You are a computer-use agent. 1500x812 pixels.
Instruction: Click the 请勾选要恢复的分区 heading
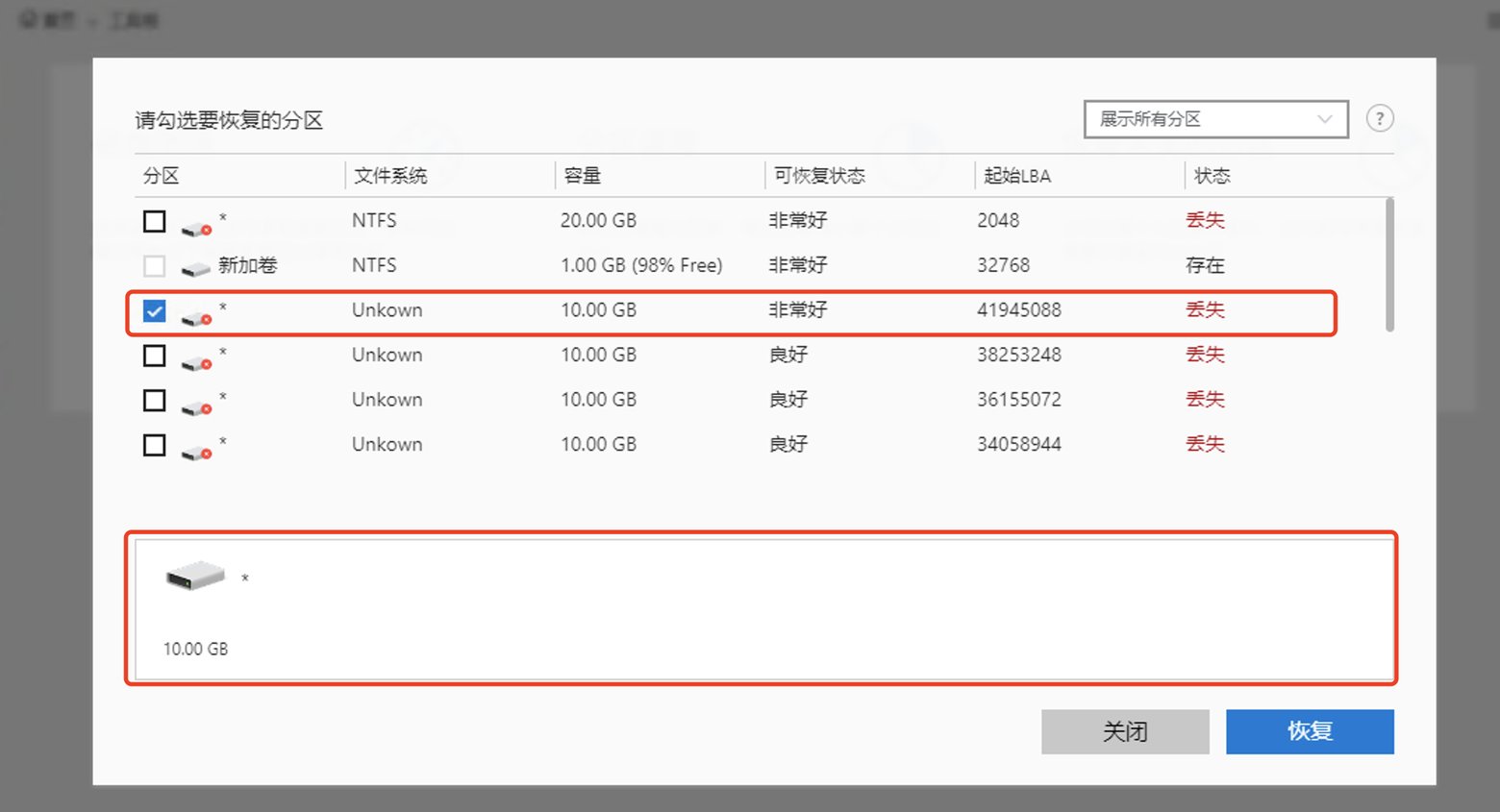pos(229,120)
